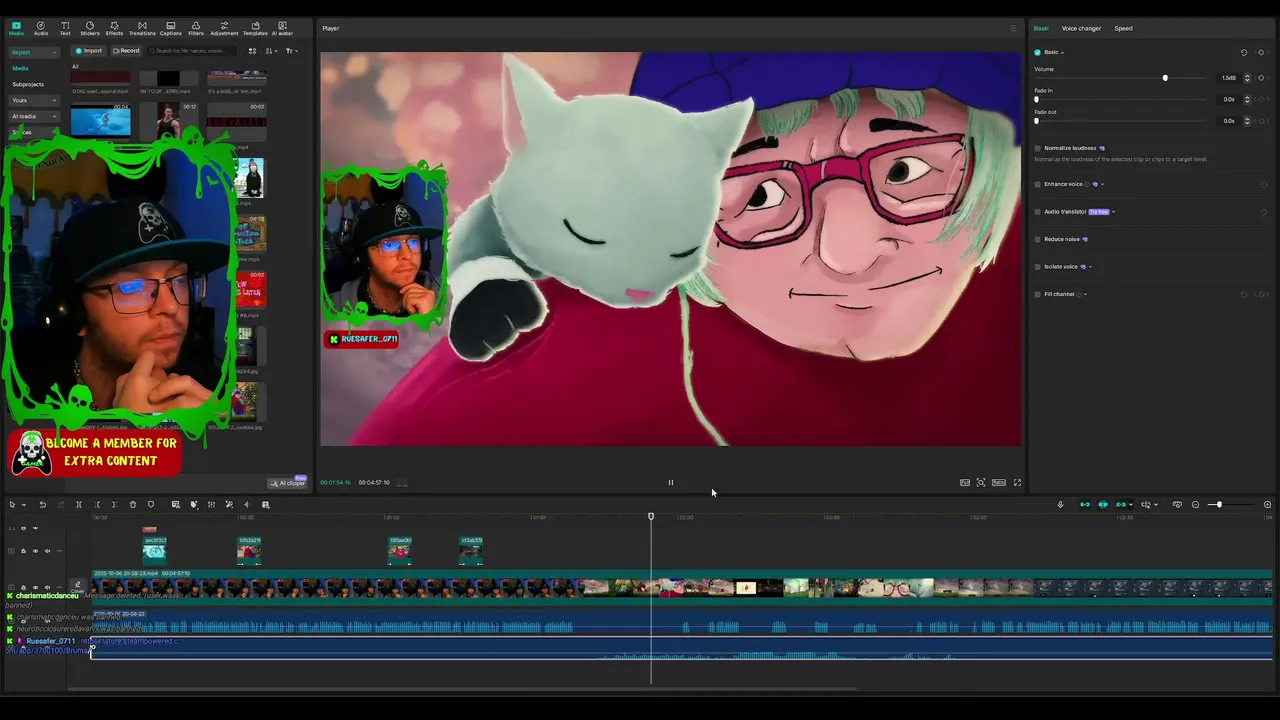Add a keyframe for Volume
This screenshot has height=720, width=1280.
coord(1261,78)
